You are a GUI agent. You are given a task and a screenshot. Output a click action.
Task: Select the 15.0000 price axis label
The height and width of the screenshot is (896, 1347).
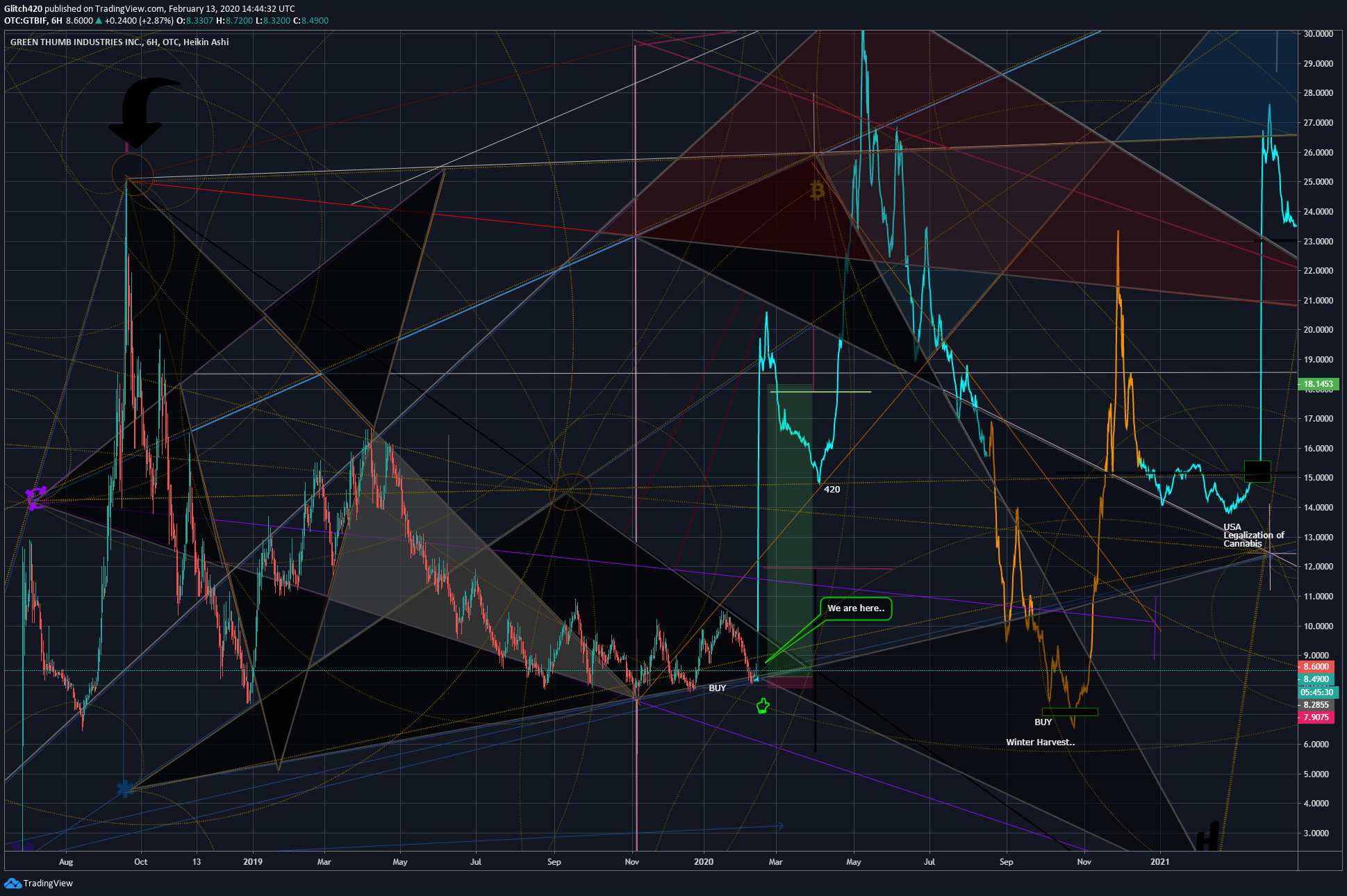pyautogui.click(x=1318, y=478)
